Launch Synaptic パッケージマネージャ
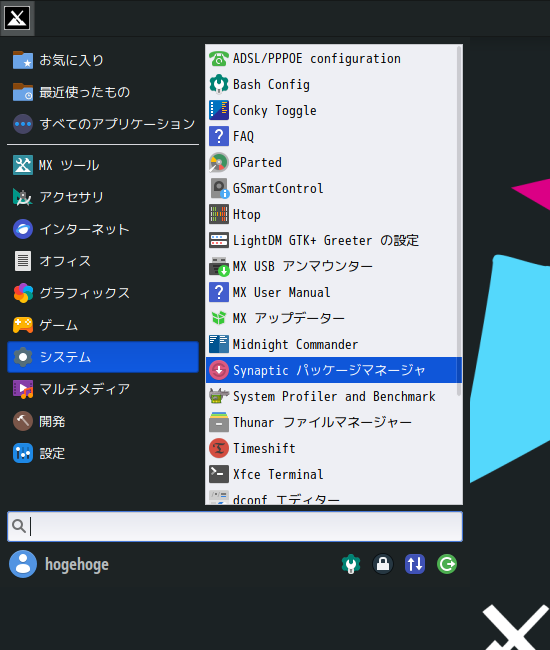Screen dimensions: 550x650 334,370
